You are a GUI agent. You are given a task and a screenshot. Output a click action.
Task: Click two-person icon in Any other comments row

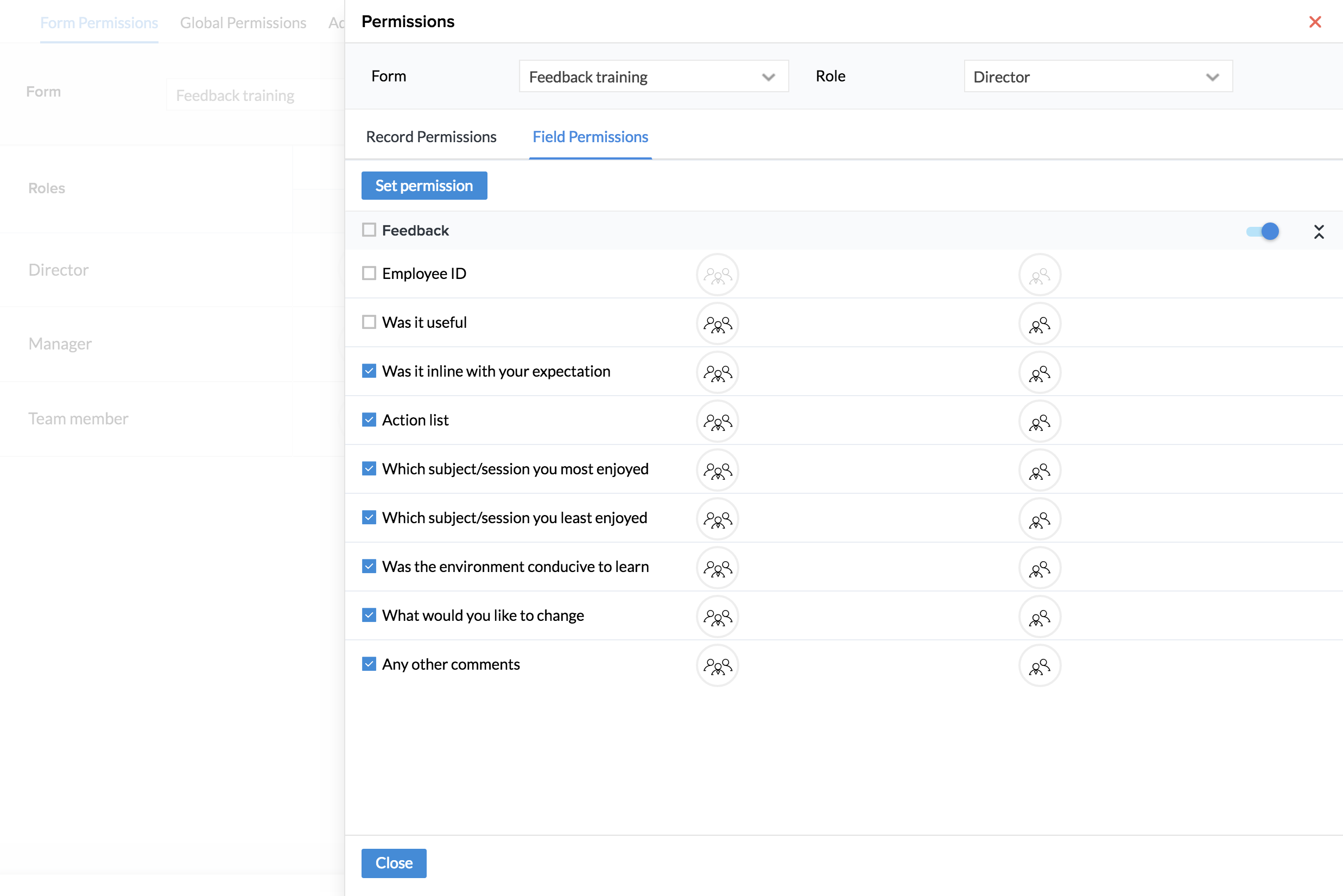(x=1040, y=666)
